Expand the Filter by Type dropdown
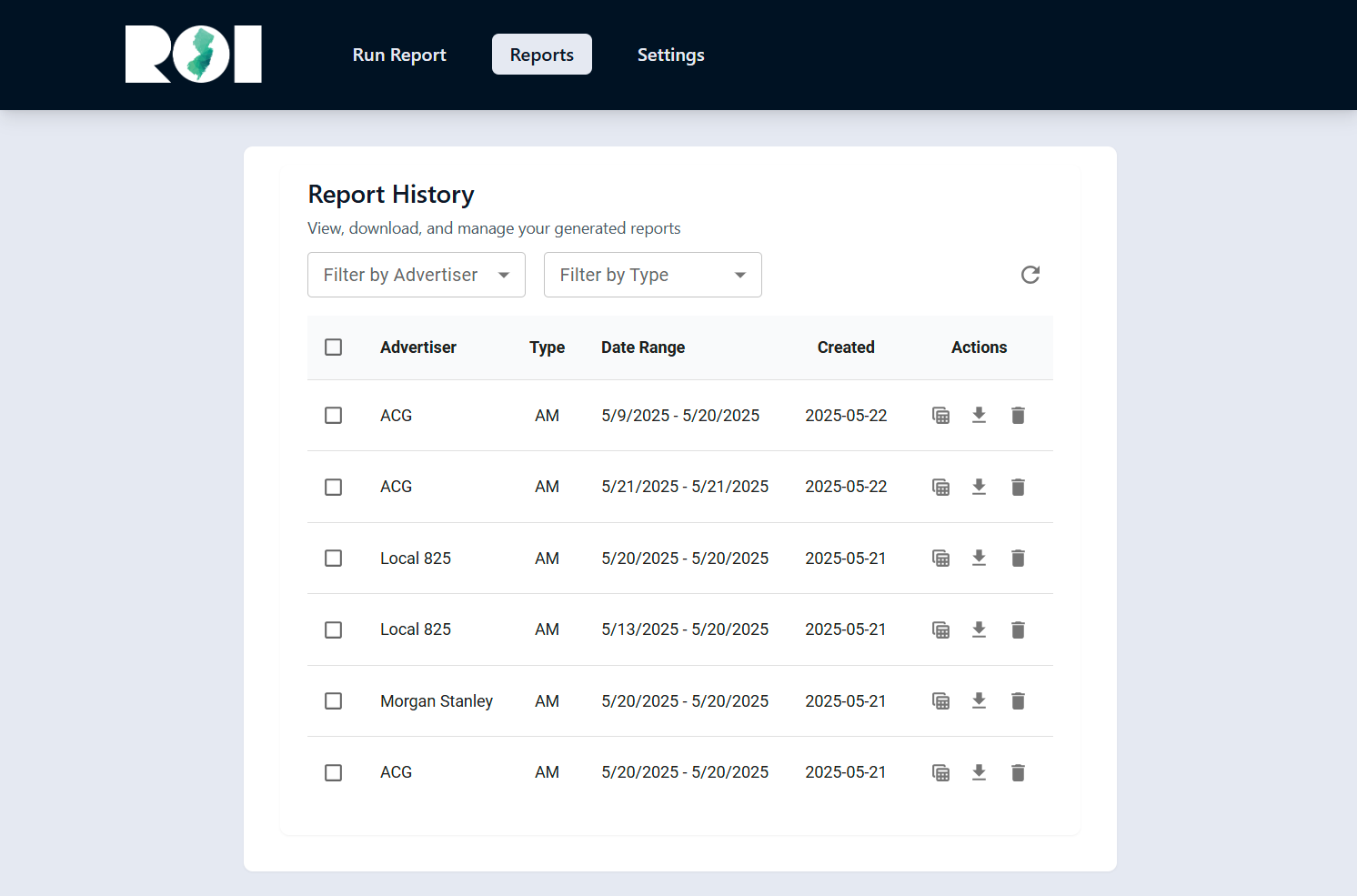 click(653, 275)
